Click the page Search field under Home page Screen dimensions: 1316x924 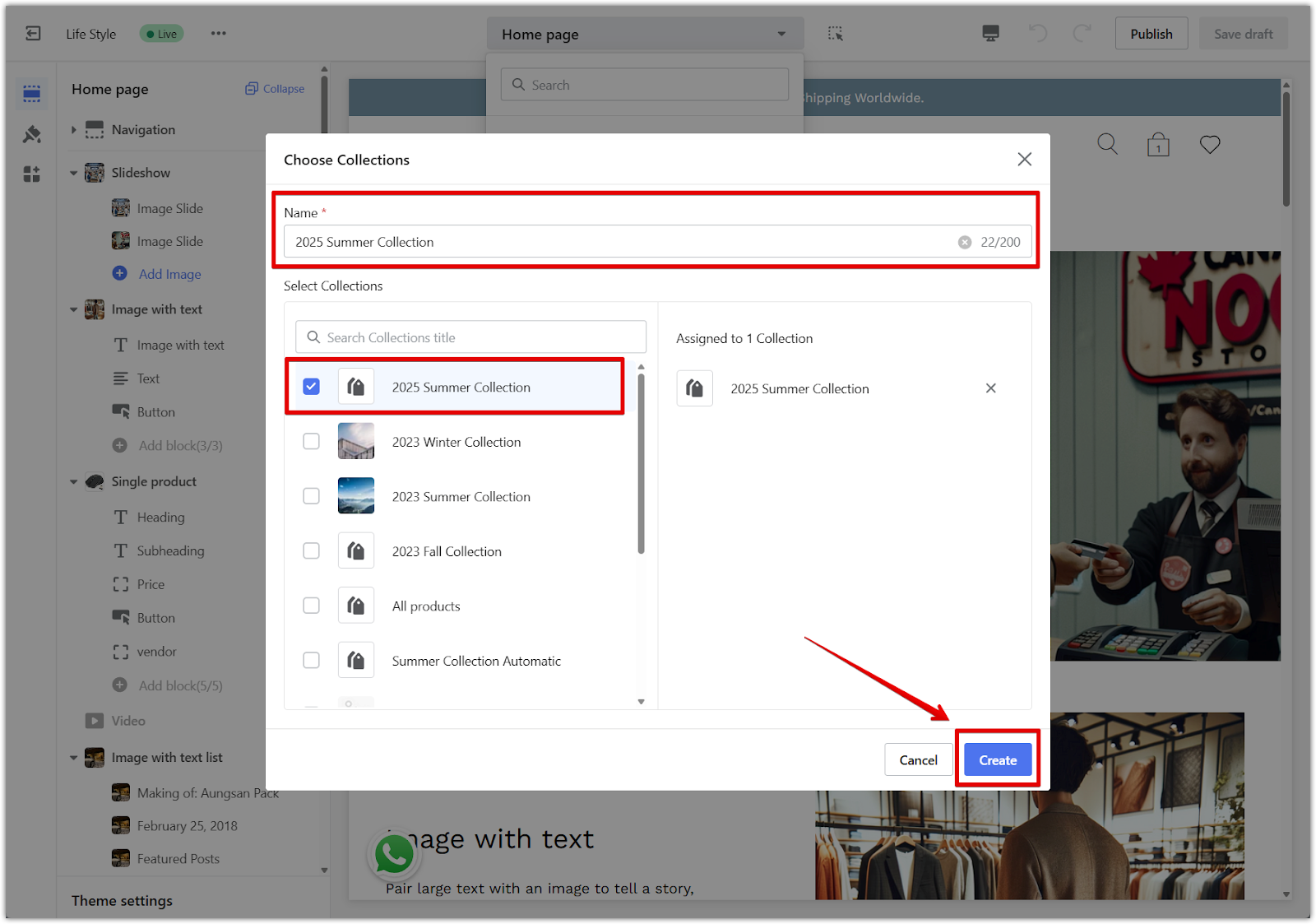click(645, 85)
